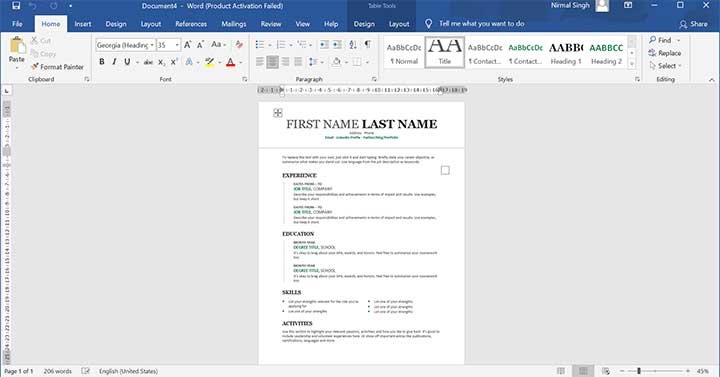Increase paragraph indent

(x=338, y=45)
